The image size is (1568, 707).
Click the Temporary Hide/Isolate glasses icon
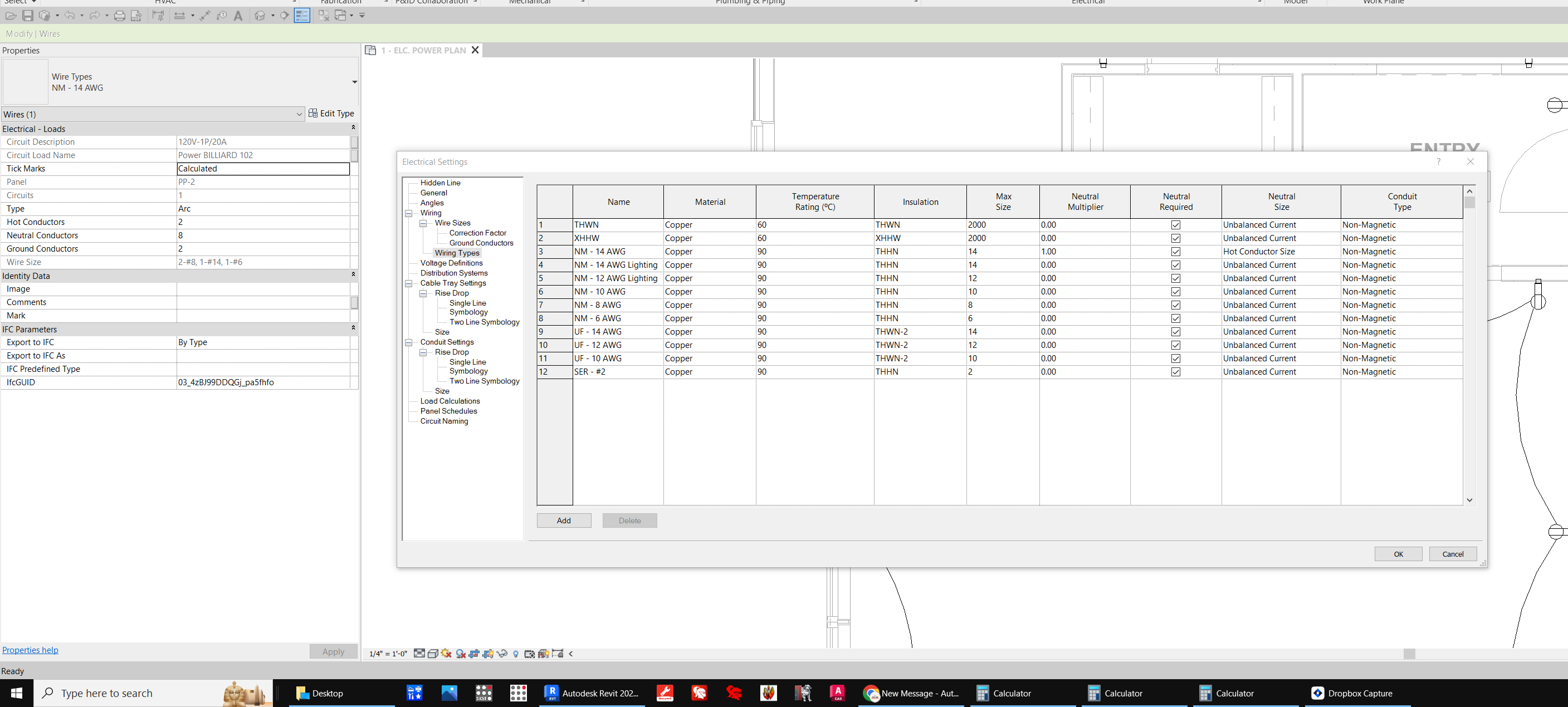pyautogui.click(x=502, y=654)
